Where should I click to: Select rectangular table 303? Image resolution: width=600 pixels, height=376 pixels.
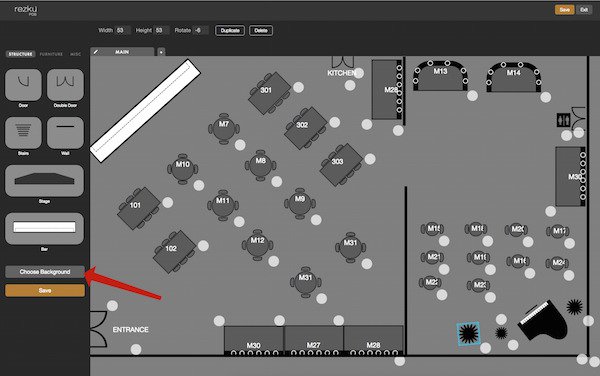click(x=341, y=164)
